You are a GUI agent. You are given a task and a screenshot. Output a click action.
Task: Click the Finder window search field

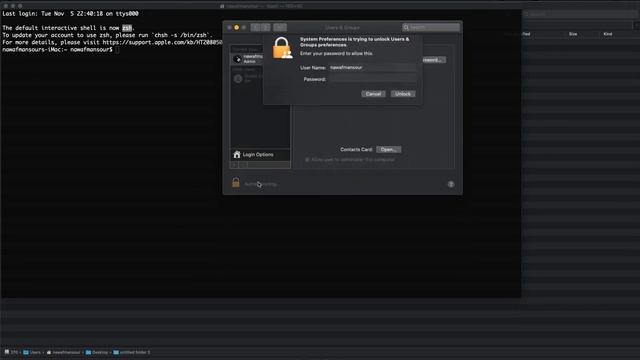580,14
